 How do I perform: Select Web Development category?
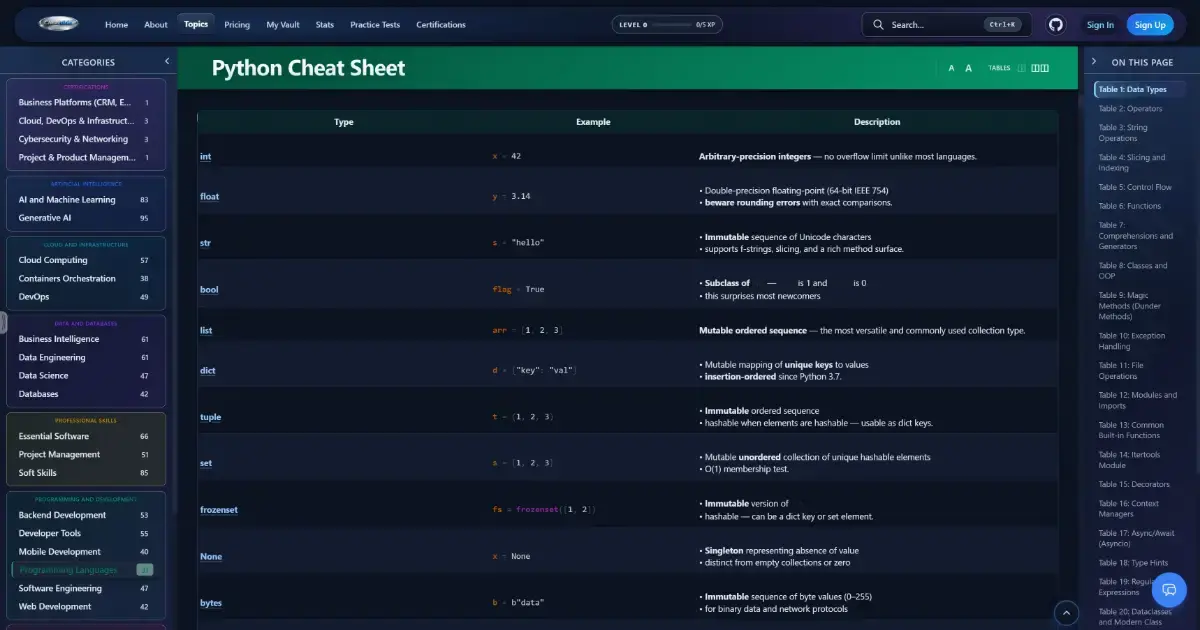86,607
